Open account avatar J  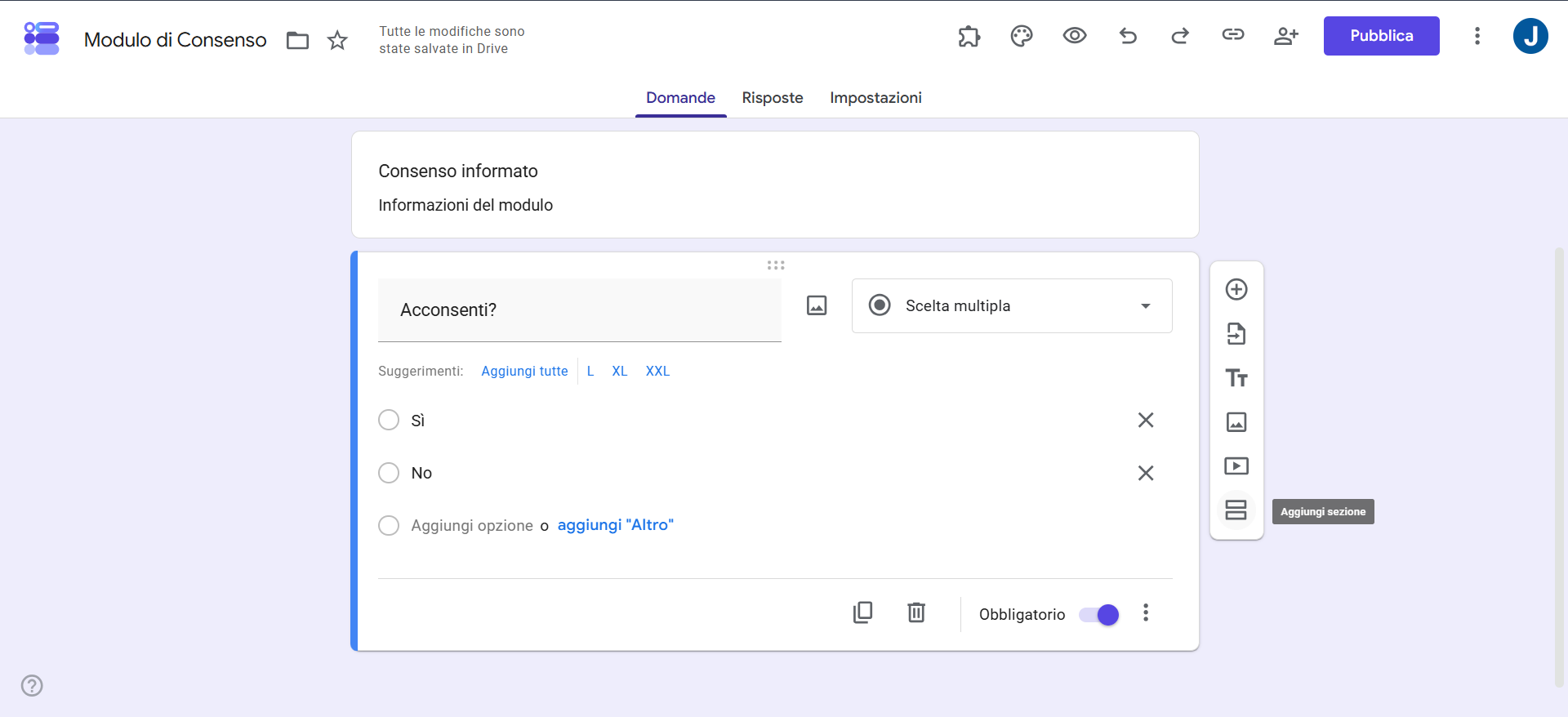coord(1530,36)
